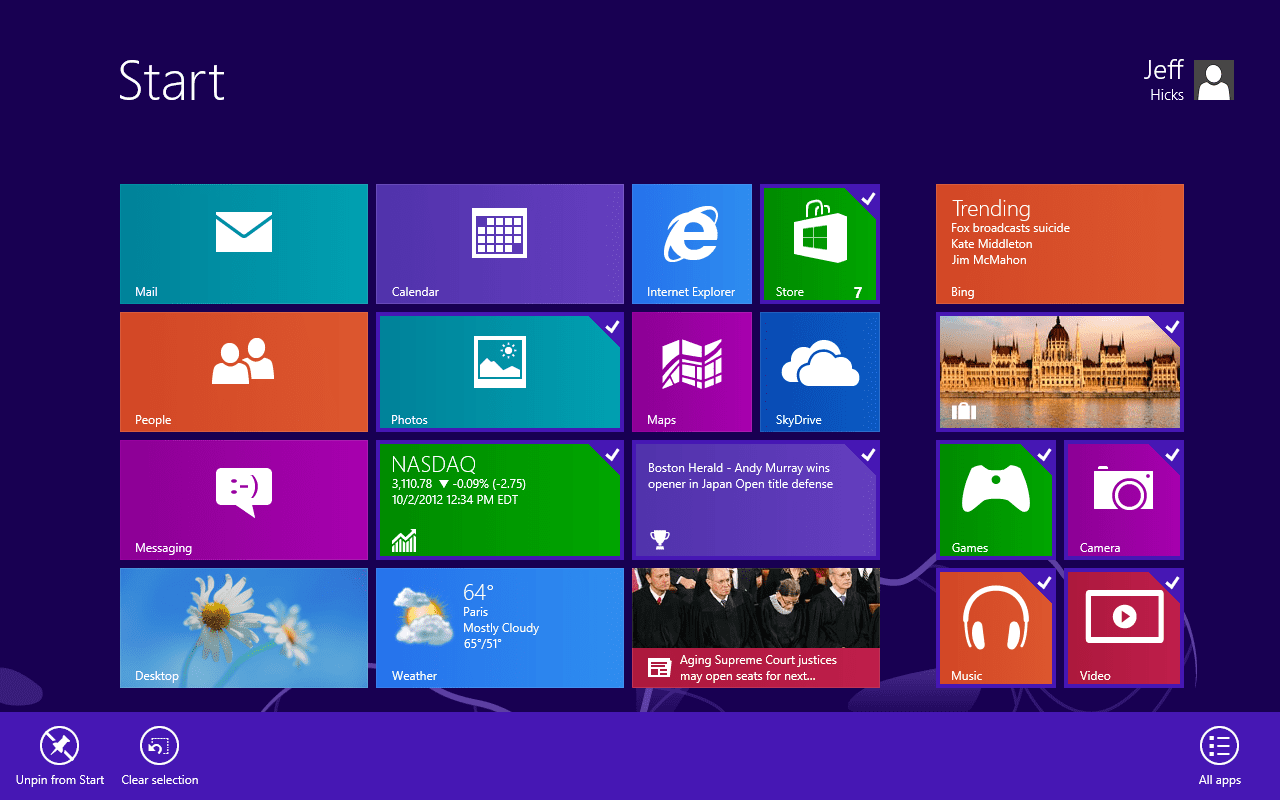Open the Music tile
Viewport: 1280px width, 800px height.
click(x=996, y=628)
